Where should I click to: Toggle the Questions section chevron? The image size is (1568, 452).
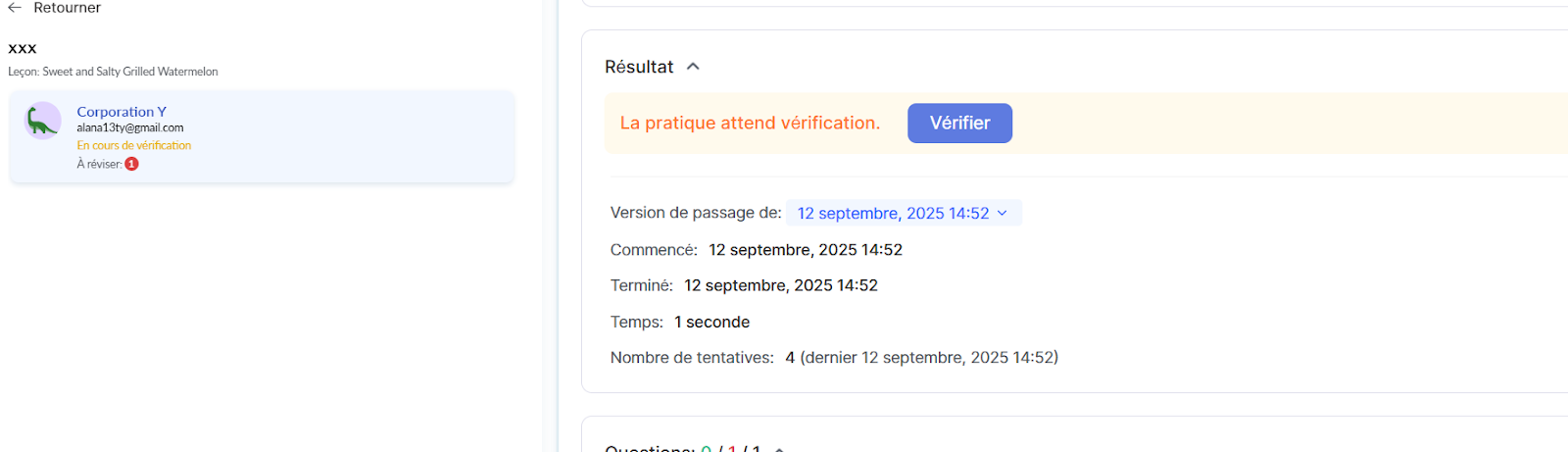point(779,449)
